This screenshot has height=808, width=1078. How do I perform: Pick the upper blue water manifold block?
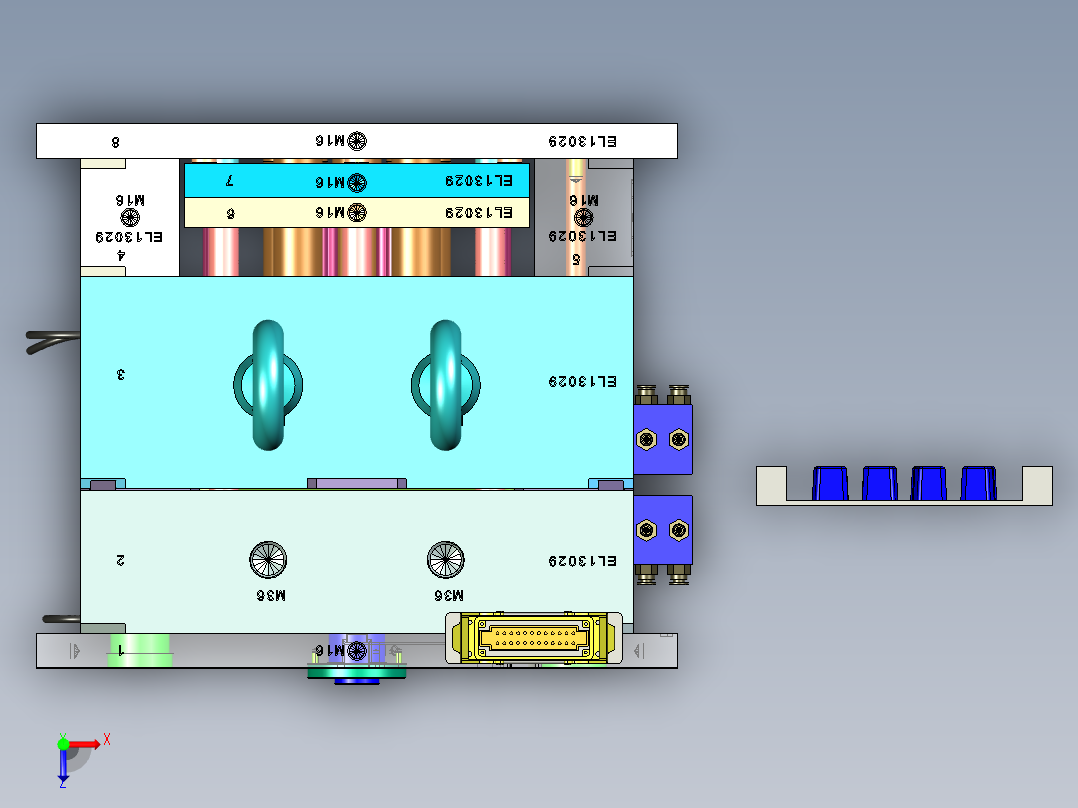[663, 439]
